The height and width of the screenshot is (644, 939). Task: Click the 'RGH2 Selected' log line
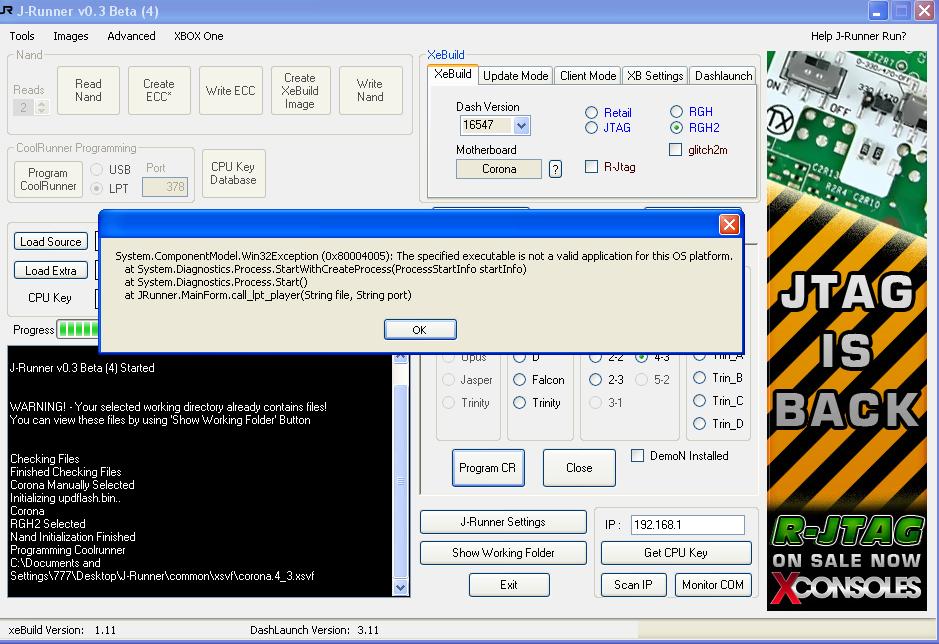[48, 524]
